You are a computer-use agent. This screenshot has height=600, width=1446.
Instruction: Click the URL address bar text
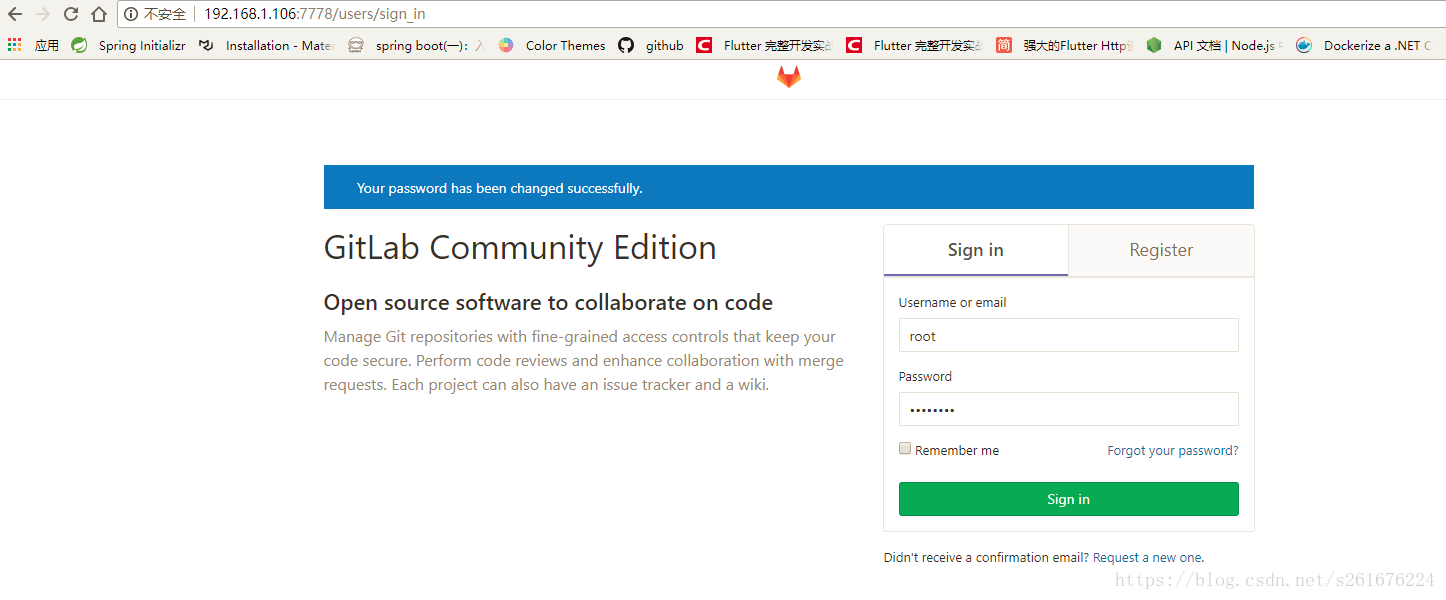314,14
